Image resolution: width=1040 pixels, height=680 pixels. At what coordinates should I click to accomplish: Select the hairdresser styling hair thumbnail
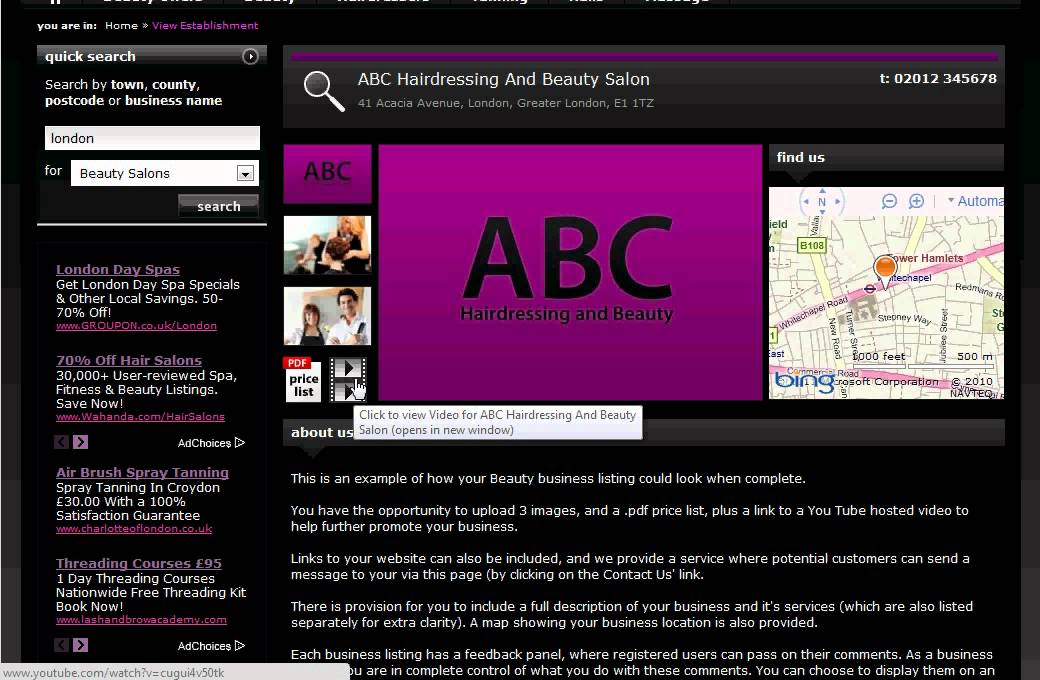(328, 245)
